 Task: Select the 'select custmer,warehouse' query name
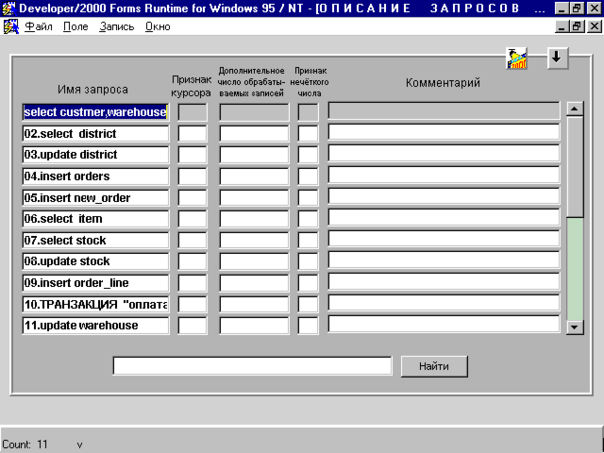tap(96, 112)
